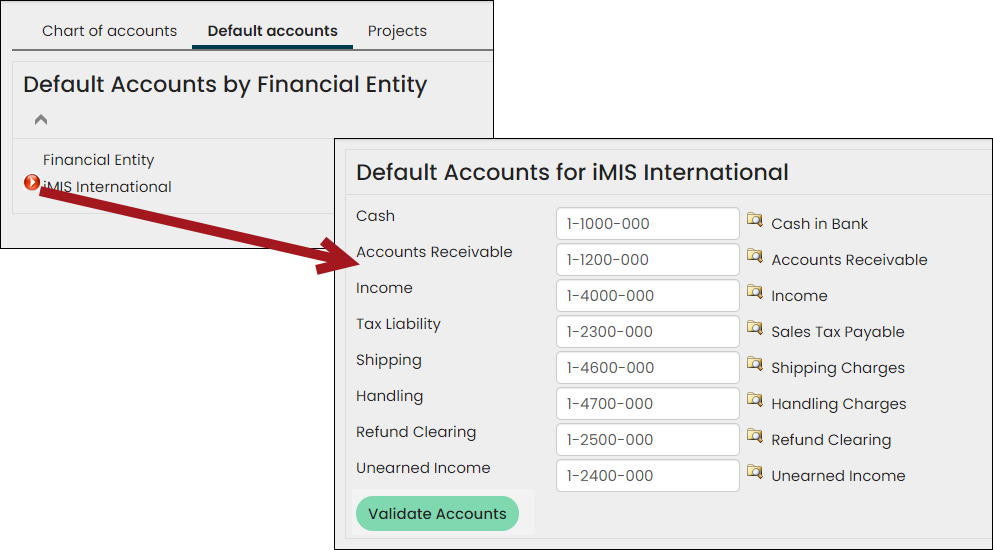The height and width of the screenshot is (550, 993).
Task: Click the 'Shipping Charges' description text
Action: (x=838, y=368)
